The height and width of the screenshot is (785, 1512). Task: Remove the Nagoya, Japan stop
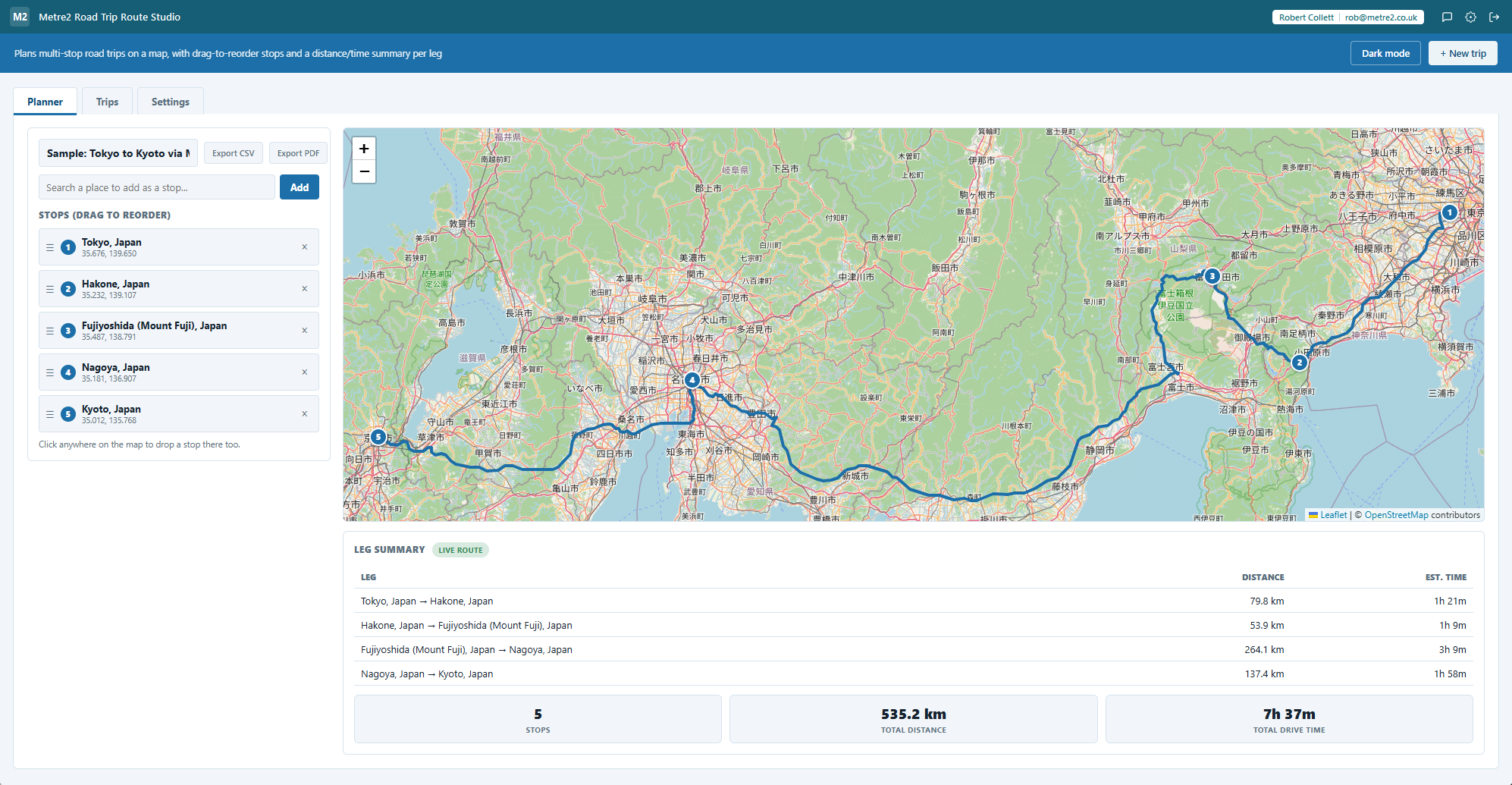pyautogui.click(x=305, y=372)
